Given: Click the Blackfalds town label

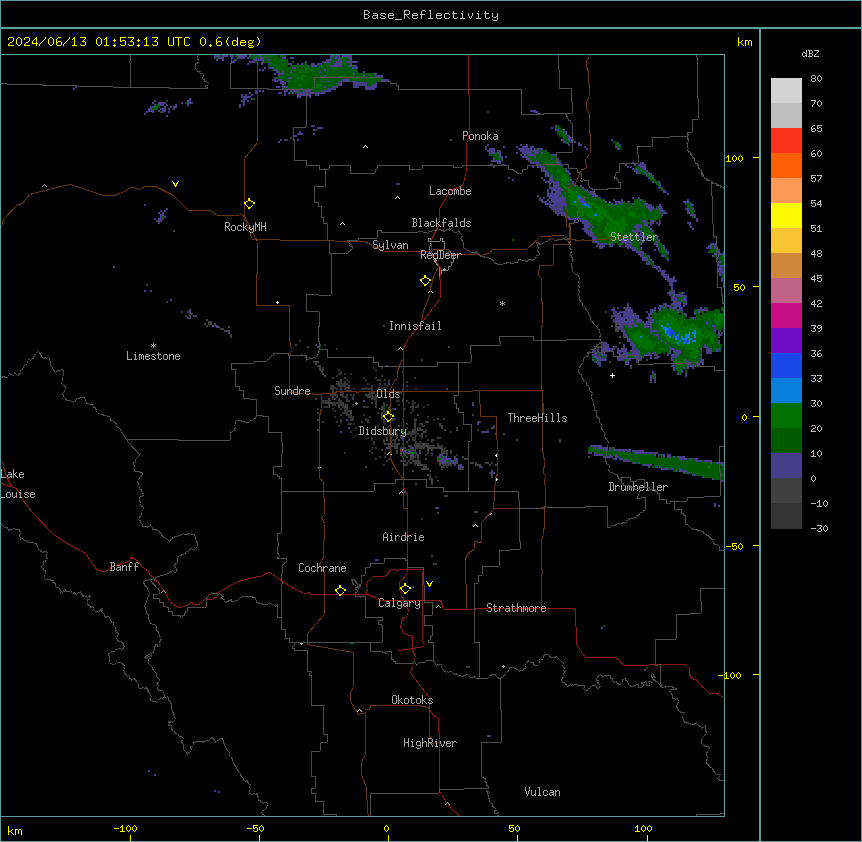Looking at the screenshot, I should (x=441, y=223).
